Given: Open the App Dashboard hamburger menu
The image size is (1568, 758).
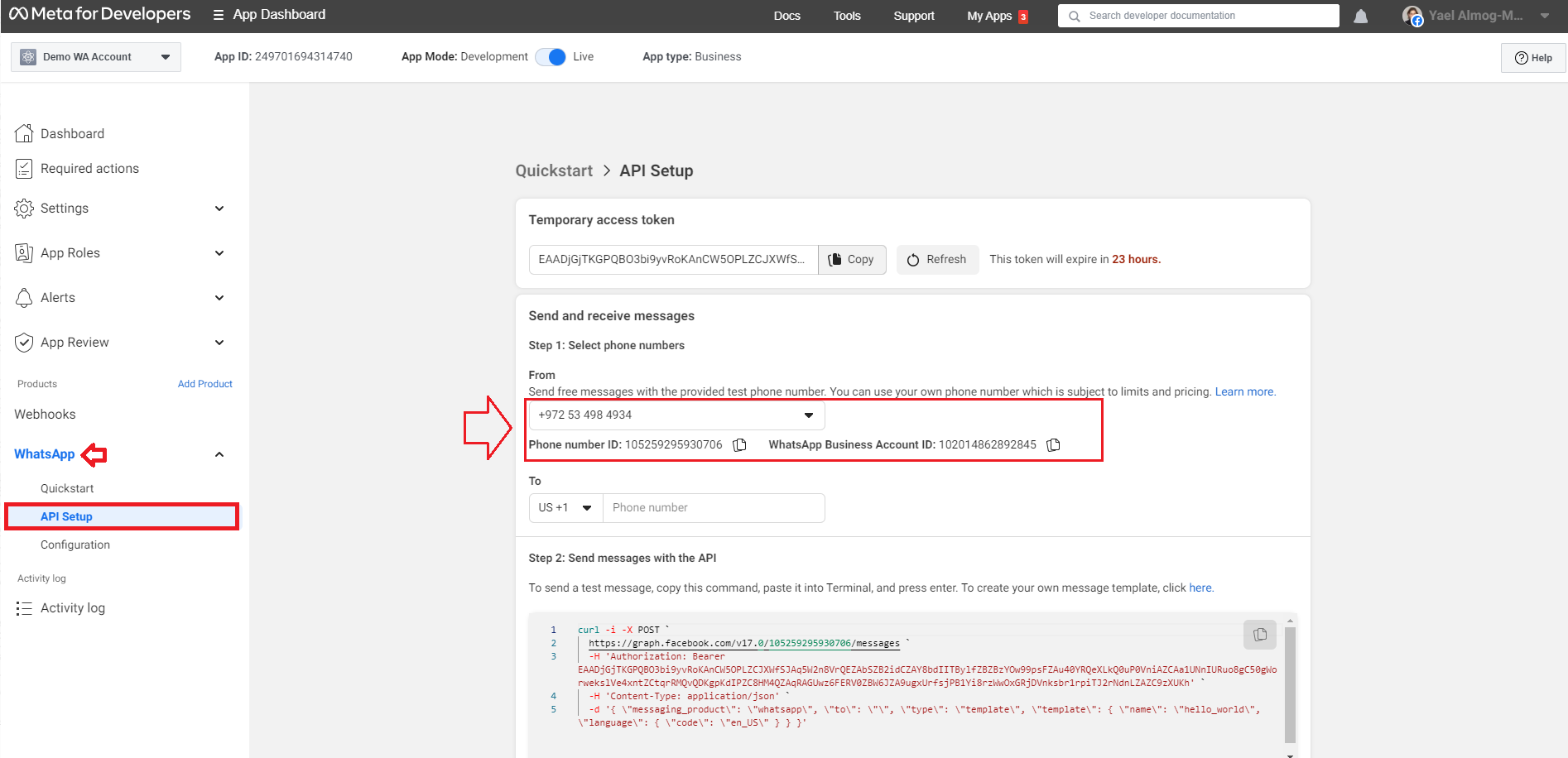Looking at the screenshot, I should click(x=219, y=15).
